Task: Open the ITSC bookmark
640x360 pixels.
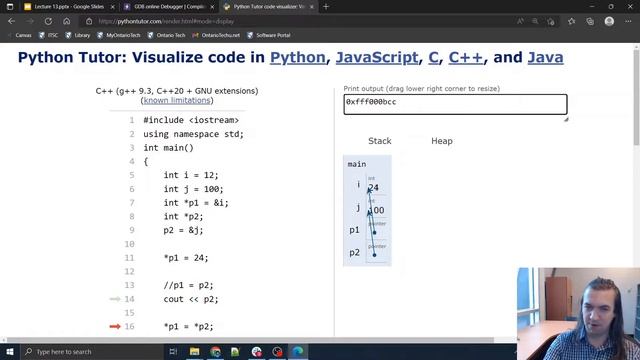Action: tap(48, 36)
